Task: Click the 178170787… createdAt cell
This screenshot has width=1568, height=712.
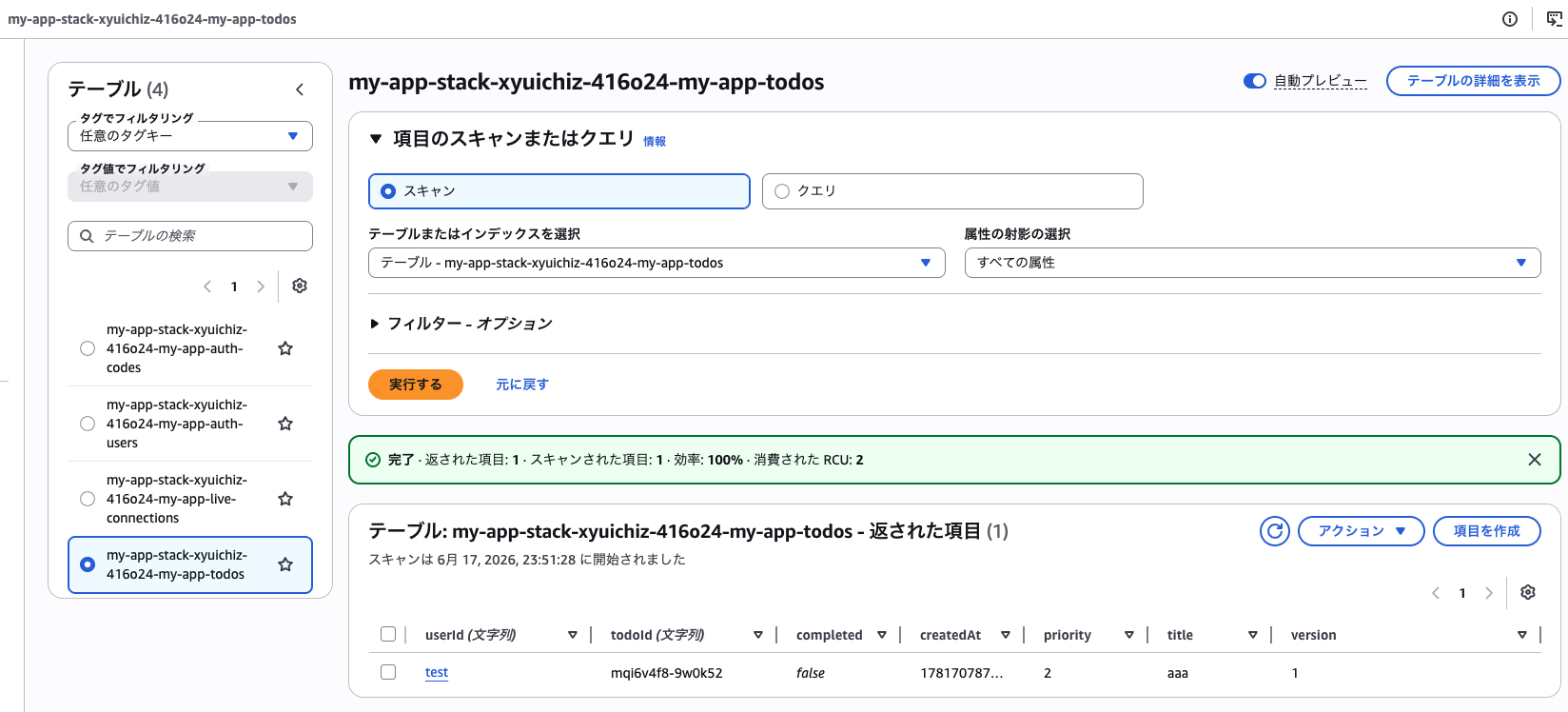Action: (962, 673)
